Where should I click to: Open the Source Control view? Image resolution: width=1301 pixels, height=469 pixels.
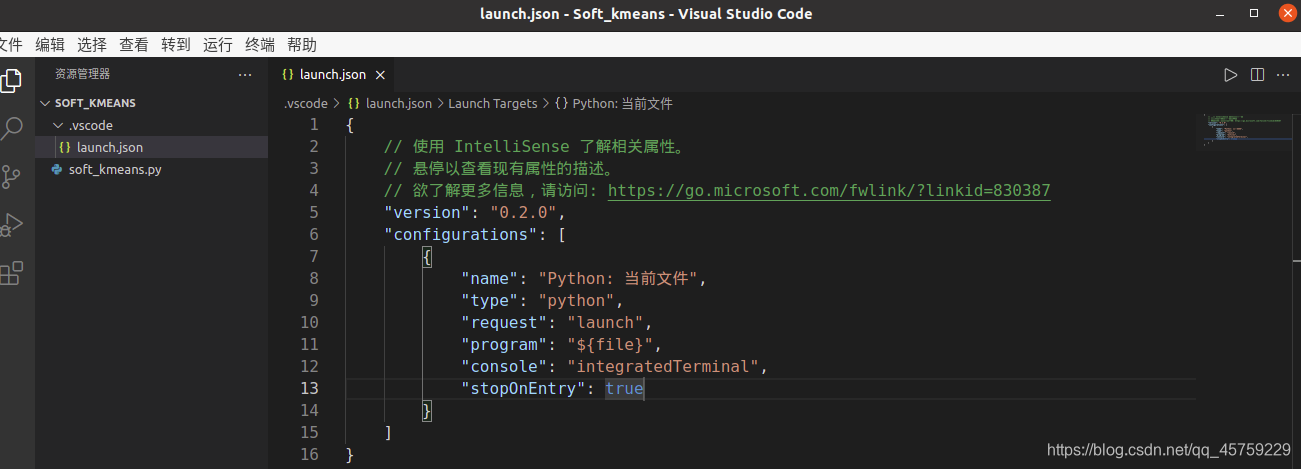(x=11, y=177)
